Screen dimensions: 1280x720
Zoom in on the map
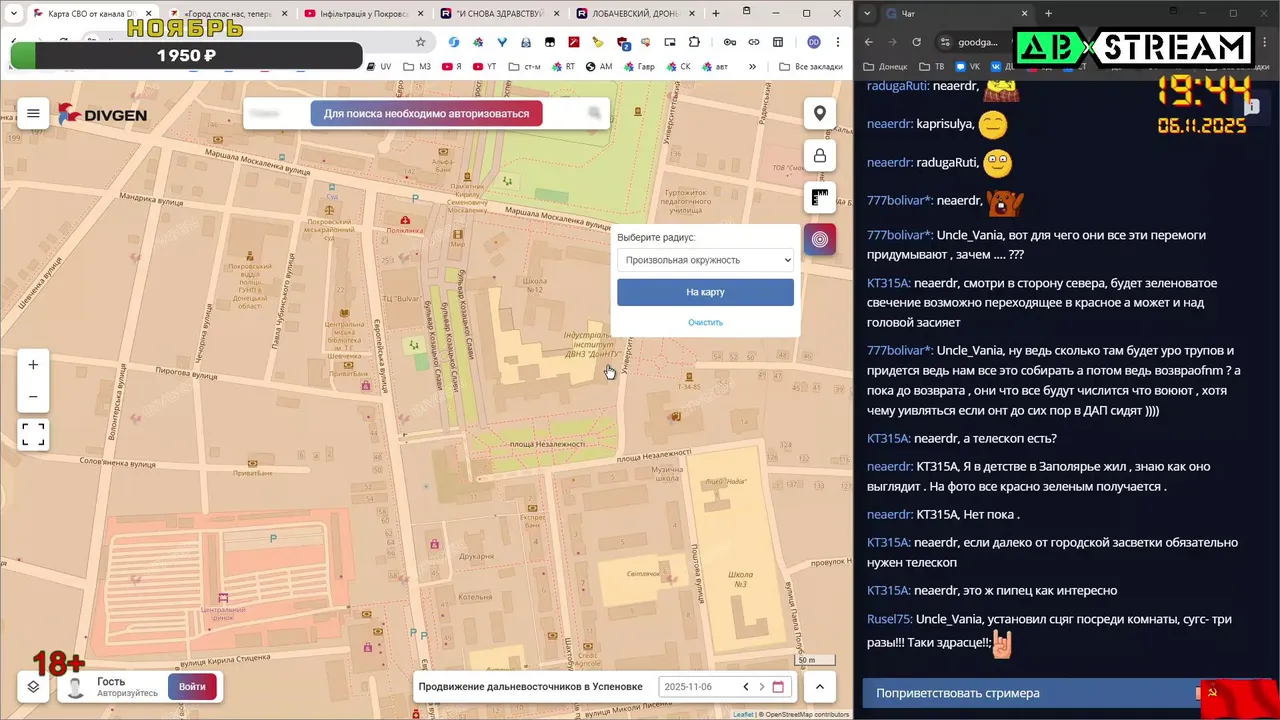33,365
